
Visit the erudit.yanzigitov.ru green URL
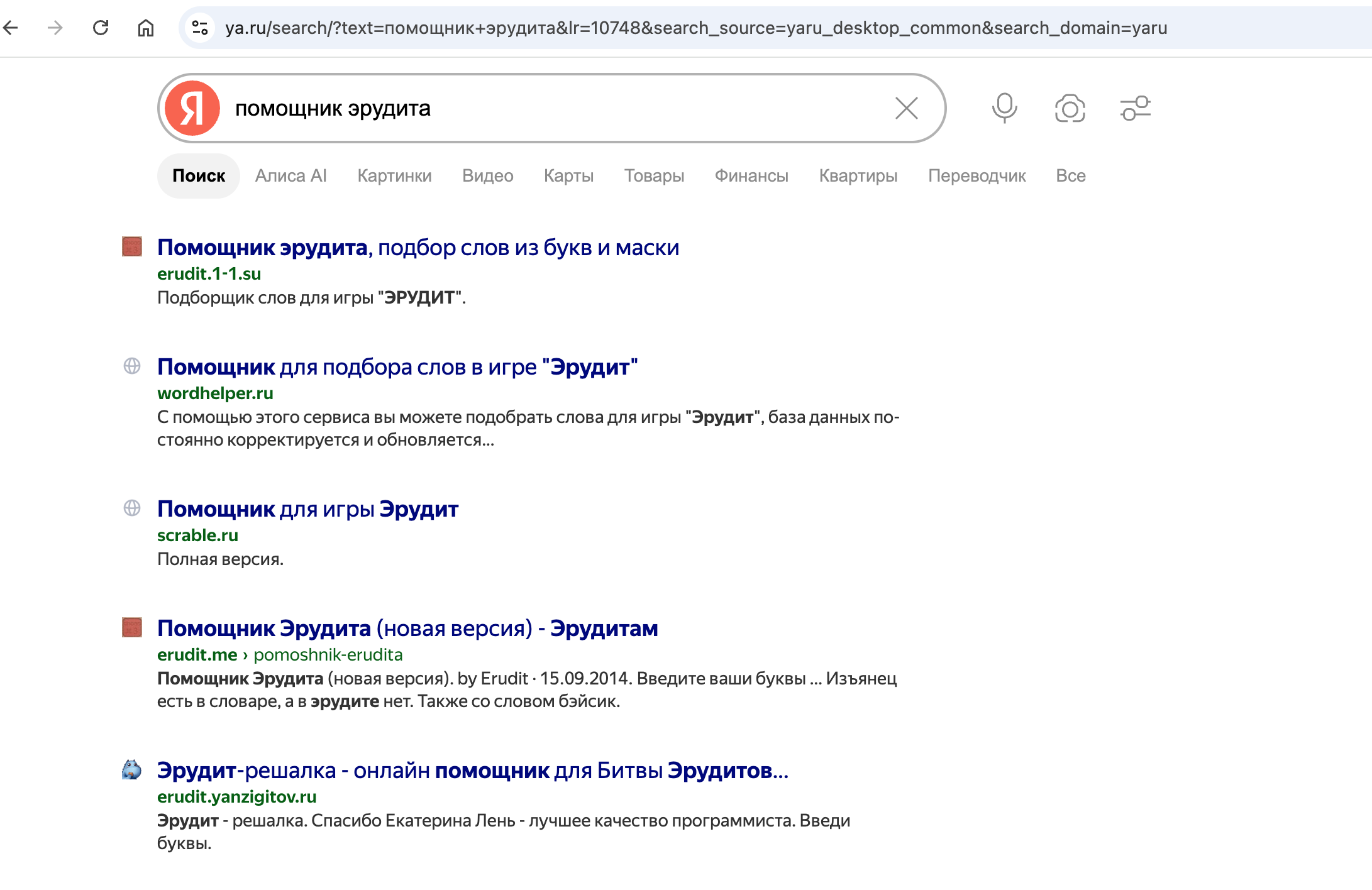click(237, 797)
